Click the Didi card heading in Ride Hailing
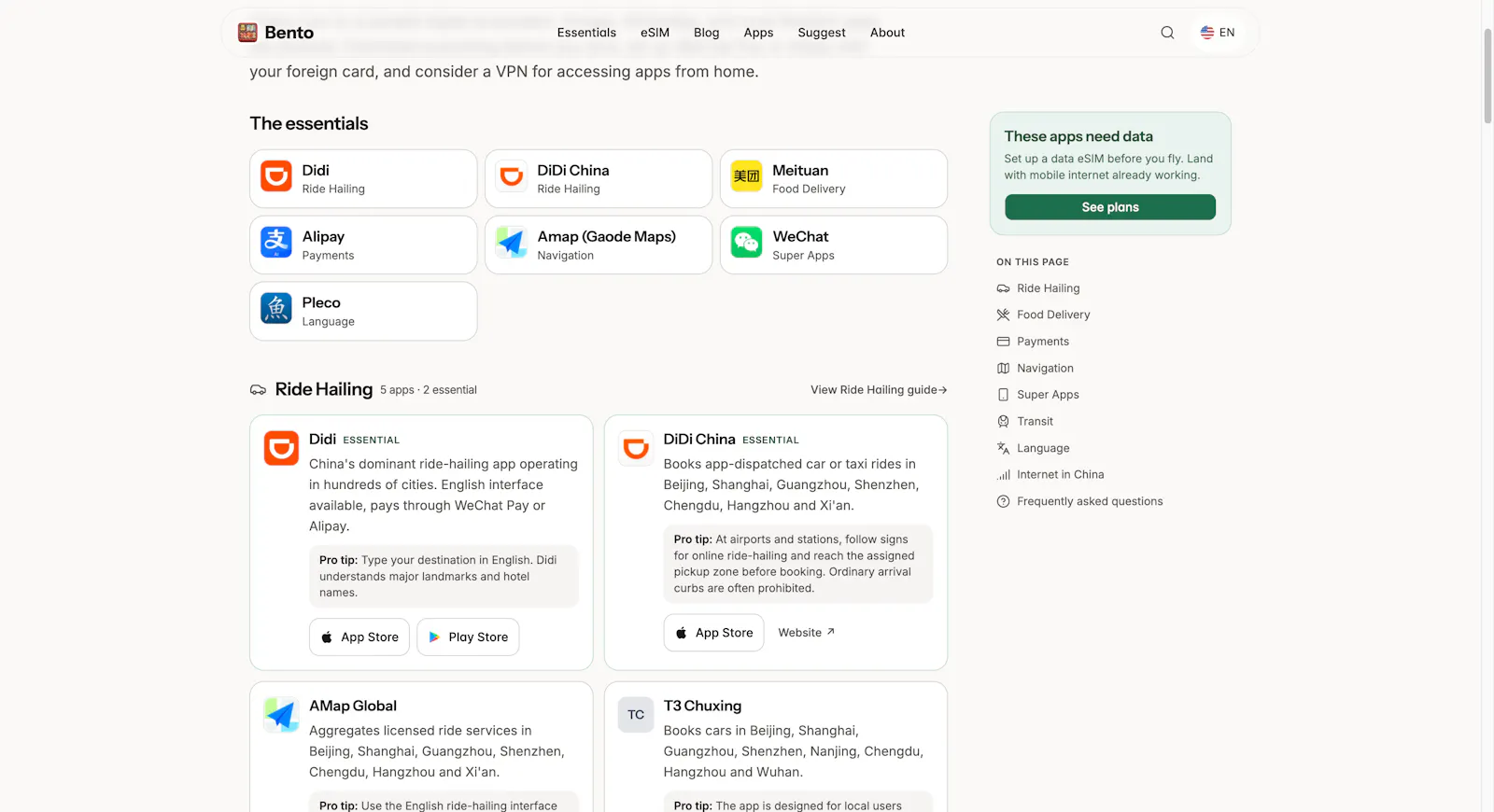 322,440
